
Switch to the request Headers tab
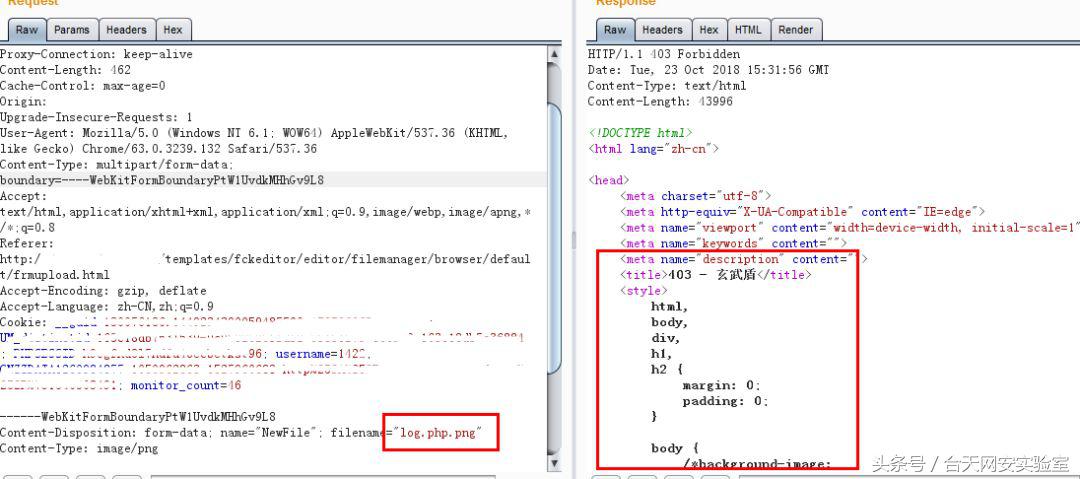pos(126,30)
